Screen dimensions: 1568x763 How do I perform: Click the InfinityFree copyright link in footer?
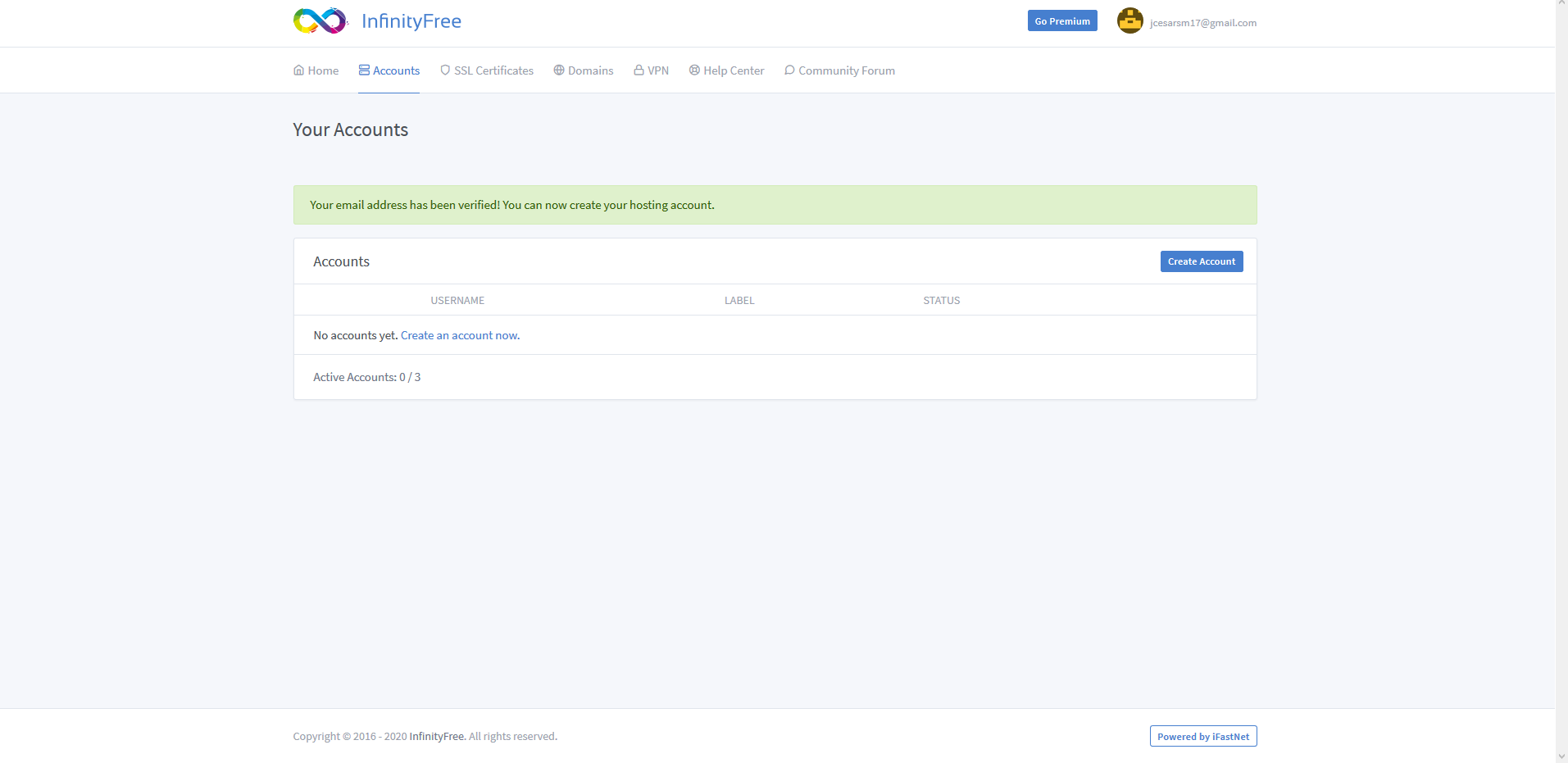coord(436,736)
